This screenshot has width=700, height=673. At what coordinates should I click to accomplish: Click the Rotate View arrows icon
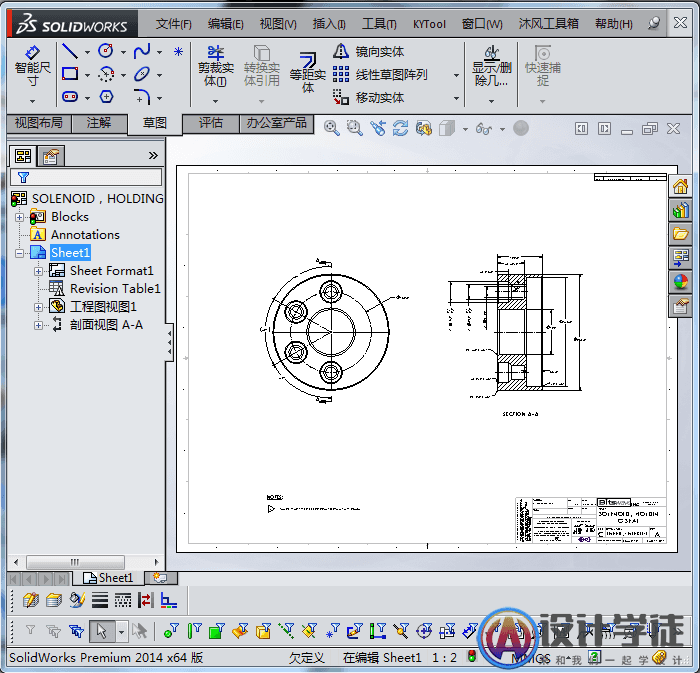pyautogui.click(x=400, y=129)
